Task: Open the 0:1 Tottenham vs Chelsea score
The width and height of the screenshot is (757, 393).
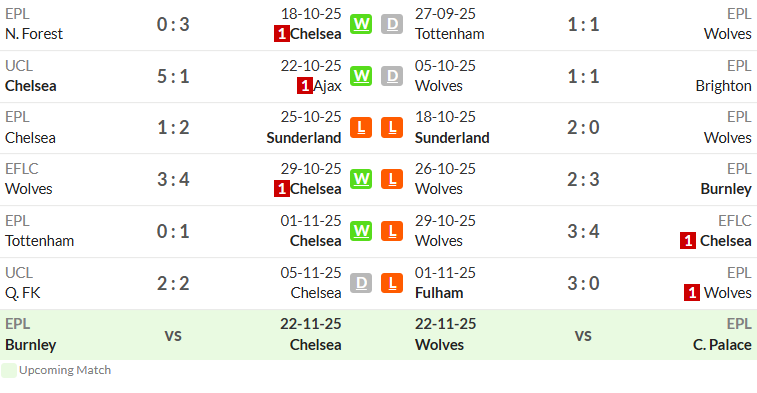Action: [173, 231]
